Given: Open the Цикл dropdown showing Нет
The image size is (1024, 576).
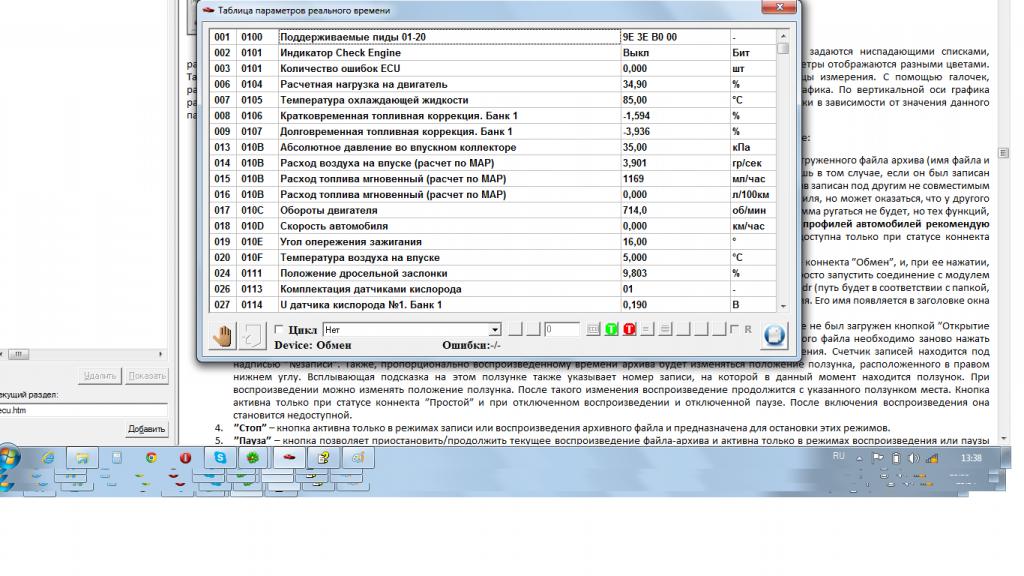Looking at the screenshot, I should point(494,329).
